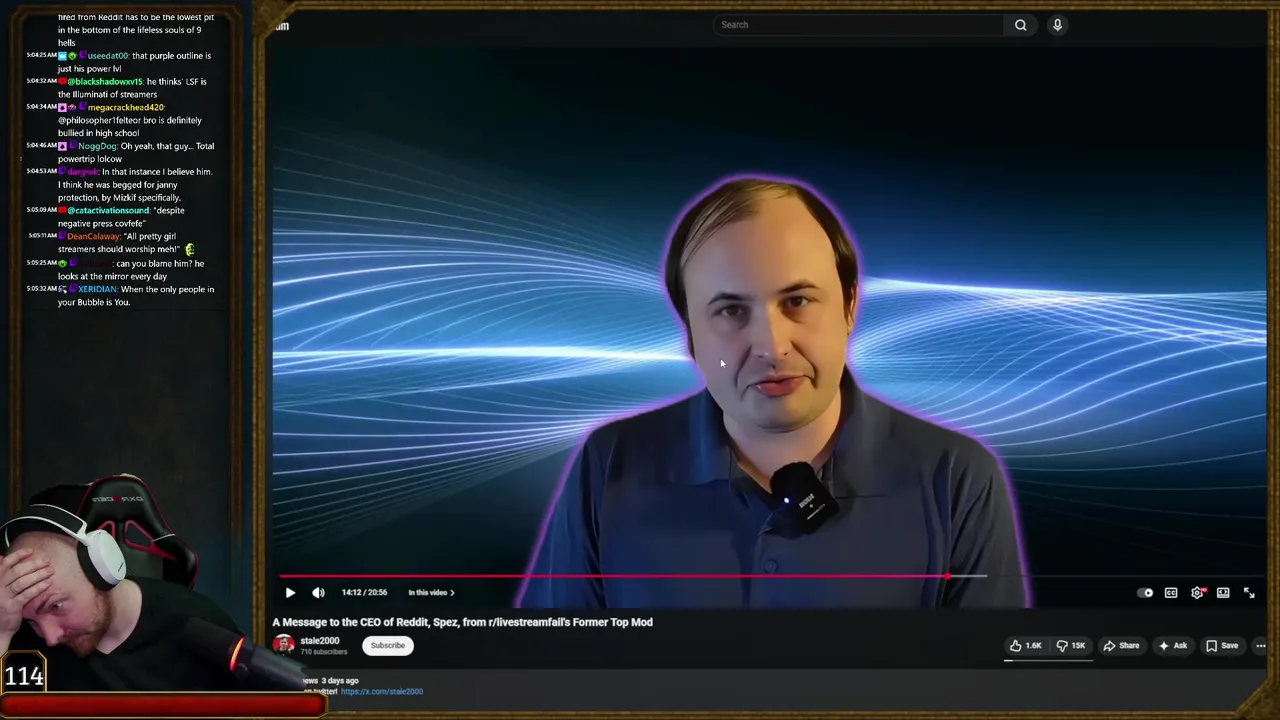Open the player settings gear
Viewport: 1280px width, 720px height.
1197,593
